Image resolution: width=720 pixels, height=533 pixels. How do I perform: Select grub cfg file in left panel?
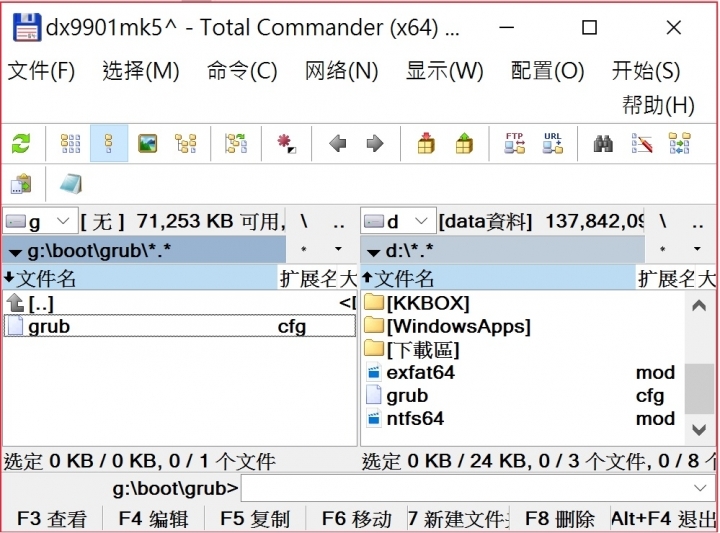pos(180,326)
